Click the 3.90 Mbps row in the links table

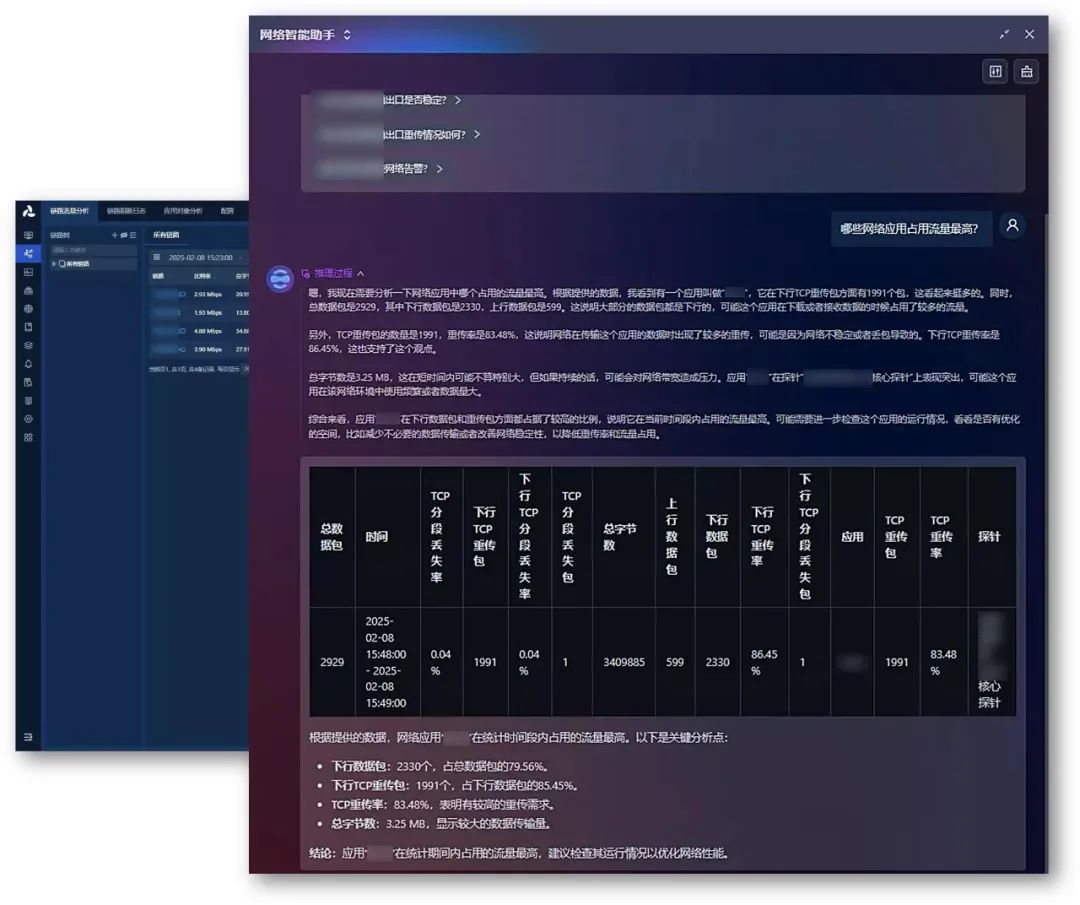pos(198,350)
